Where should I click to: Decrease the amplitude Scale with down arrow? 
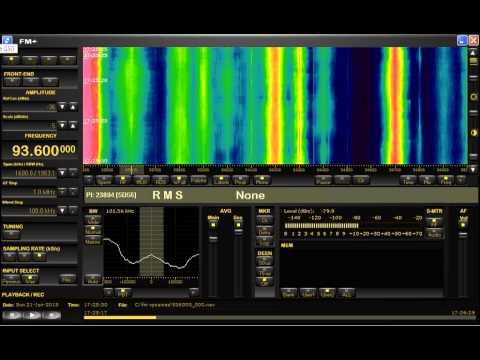(x=62, y=125)
